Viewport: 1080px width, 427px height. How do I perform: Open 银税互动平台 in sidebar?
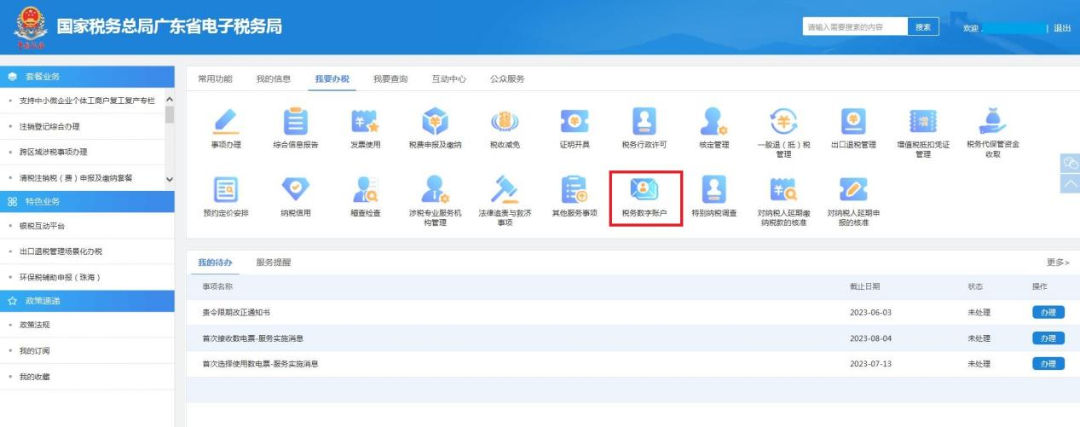click(42, 226)
